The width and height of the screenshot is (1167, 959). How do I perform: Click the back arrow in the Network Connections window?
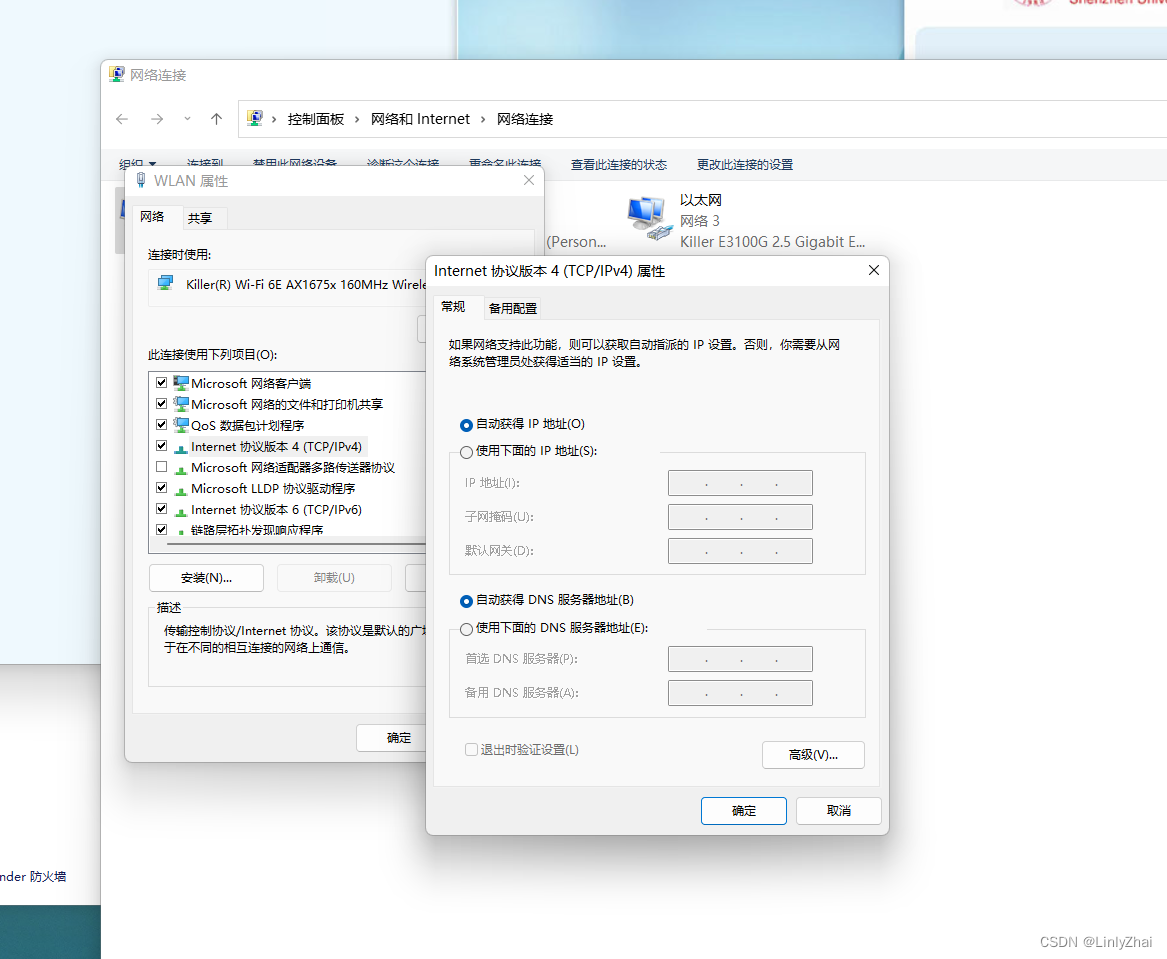tap(122, 119)
